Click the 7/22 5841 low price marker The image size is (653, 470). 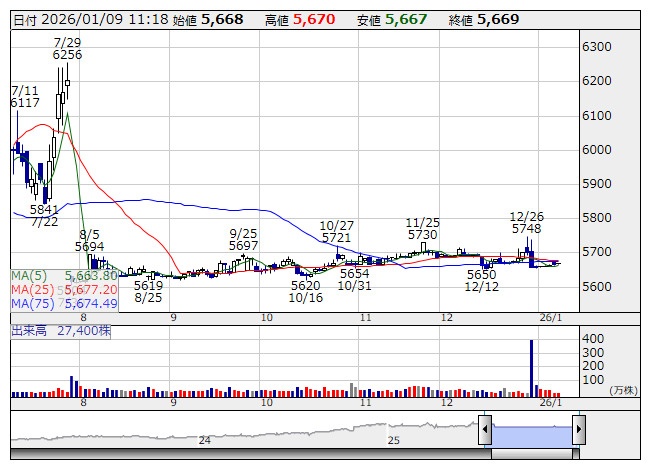pyautogui.click(x=44, y=216)
